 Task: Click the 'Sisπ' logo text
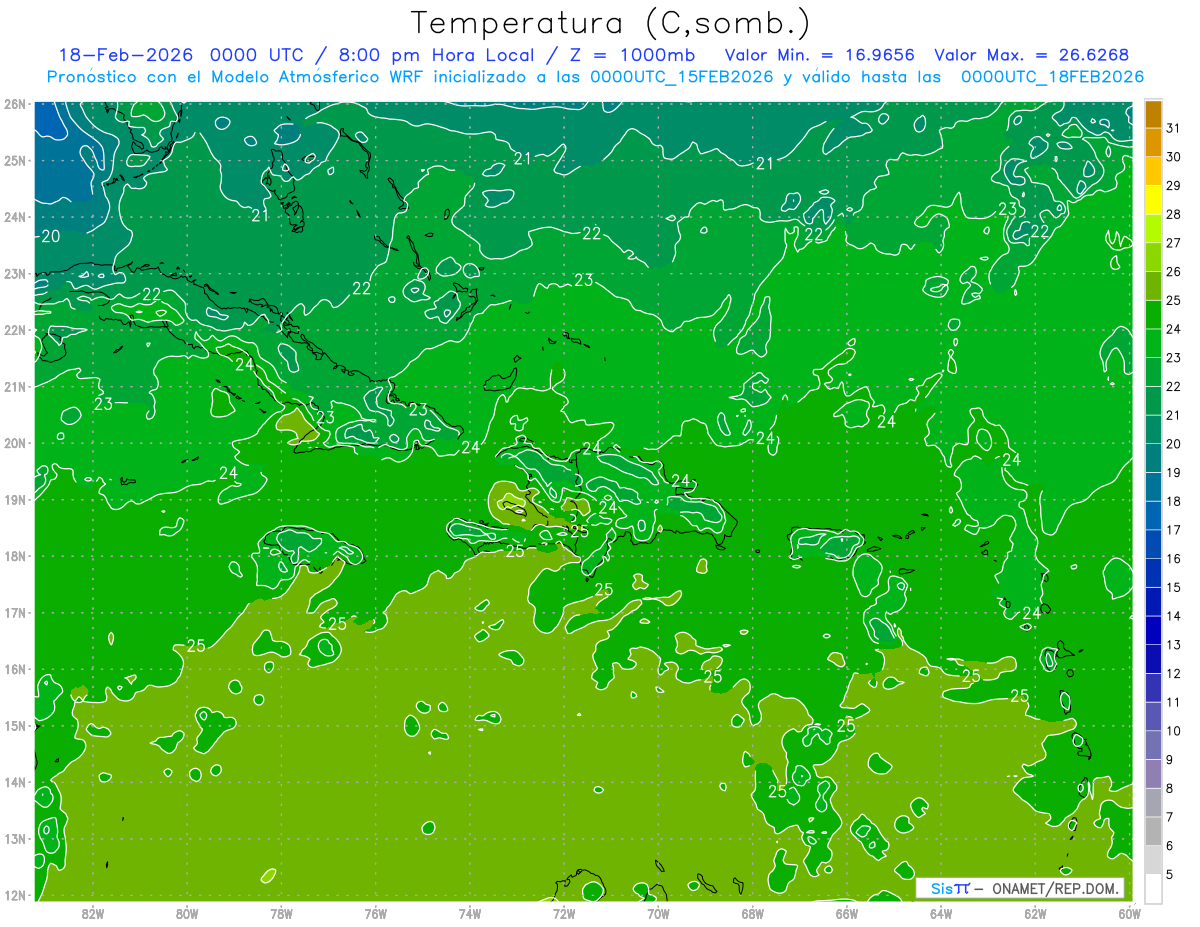(x=950, y=888)
